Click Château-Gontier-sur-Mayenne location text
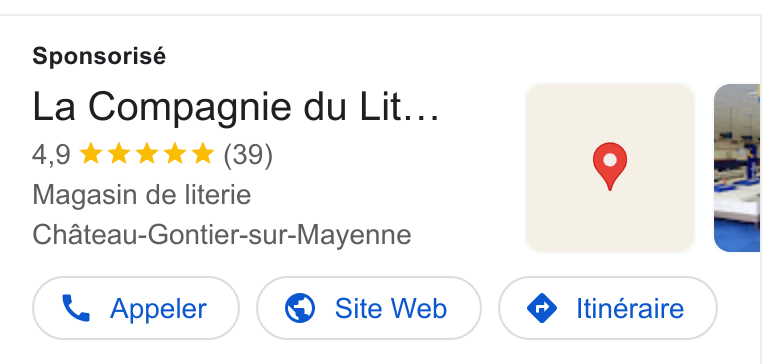The height and width of the screenshot is (364, 776). tap(222, 235)
